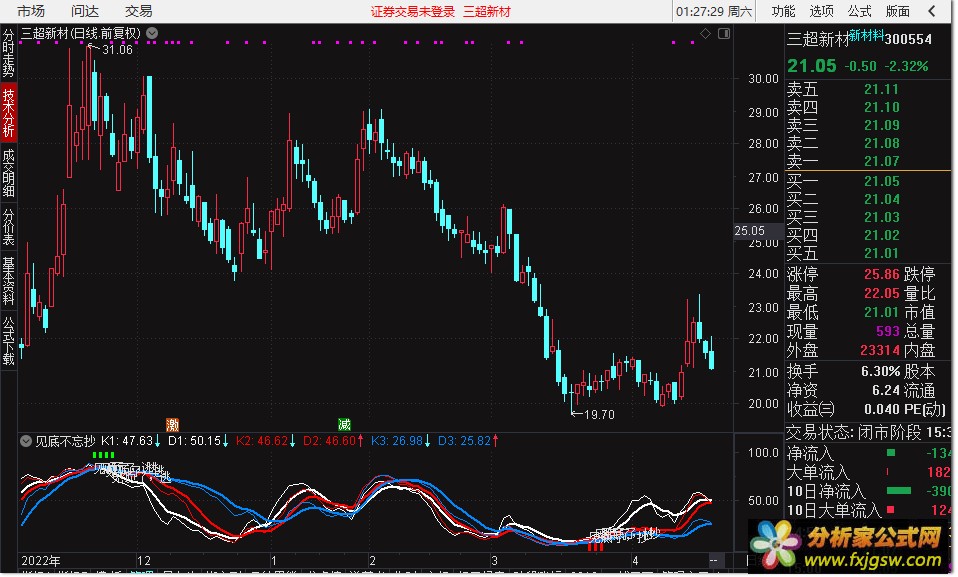Viewport: 958px width, 577px height.
Task: Open the 公式下载 sidebar tab
Action: (9, 340)
